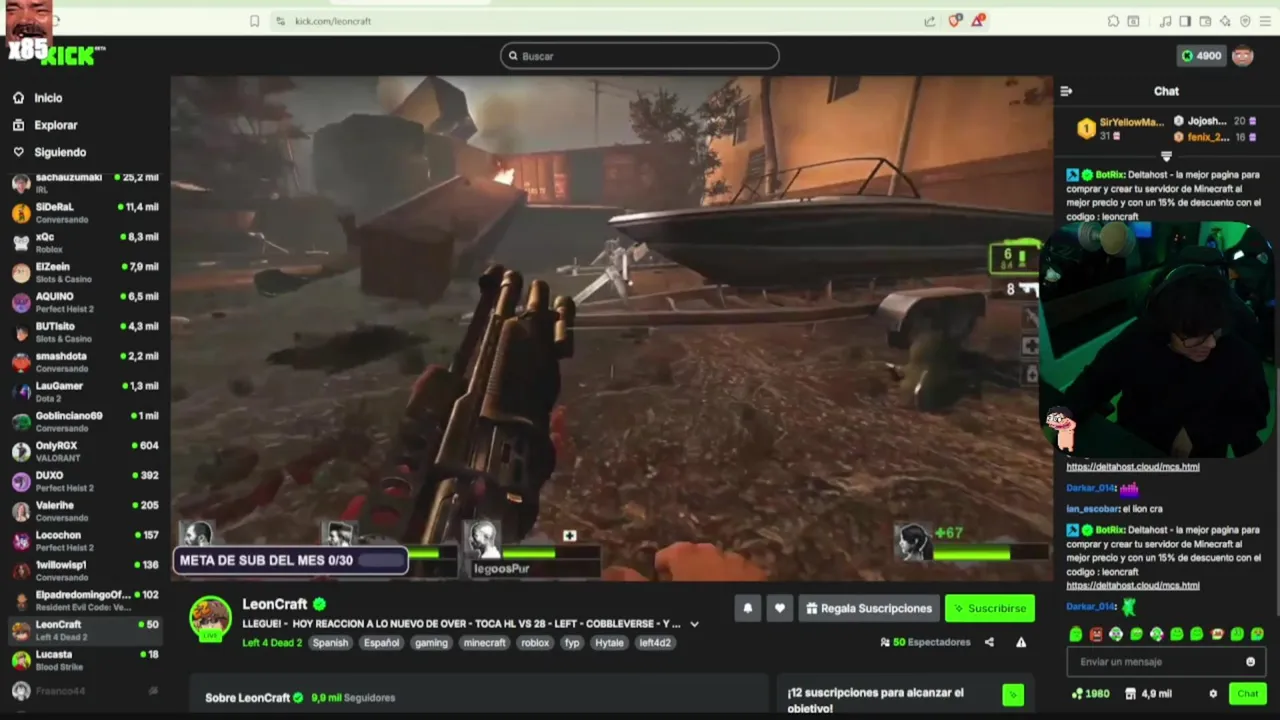Viewport: 1280px width, 720px height.
Task: Select the Spanish tag
Action: [330, 643]
